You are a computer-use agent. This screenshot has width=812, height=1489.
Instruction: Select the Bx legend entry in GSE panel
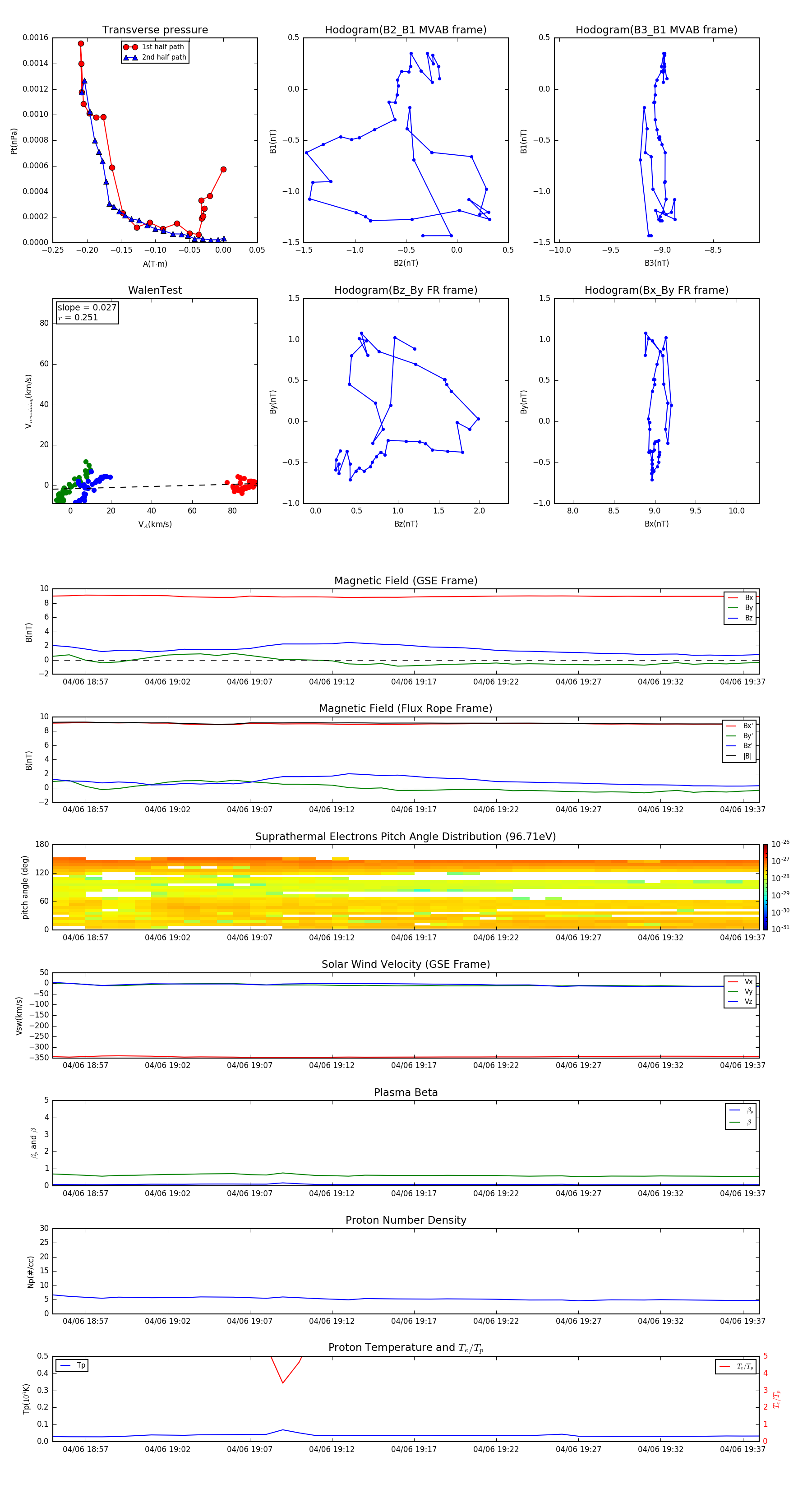coord(740,598)
